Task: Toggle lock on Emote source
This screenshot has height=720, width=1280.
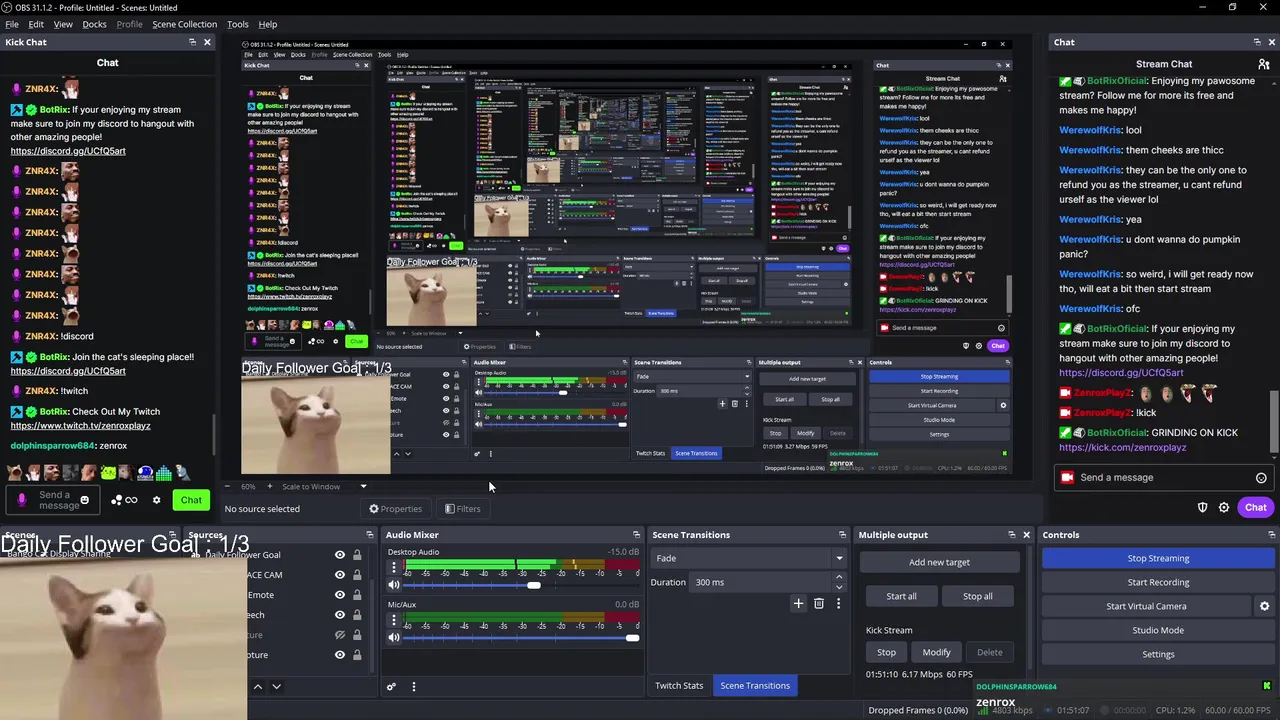Action: click(356, 595)
